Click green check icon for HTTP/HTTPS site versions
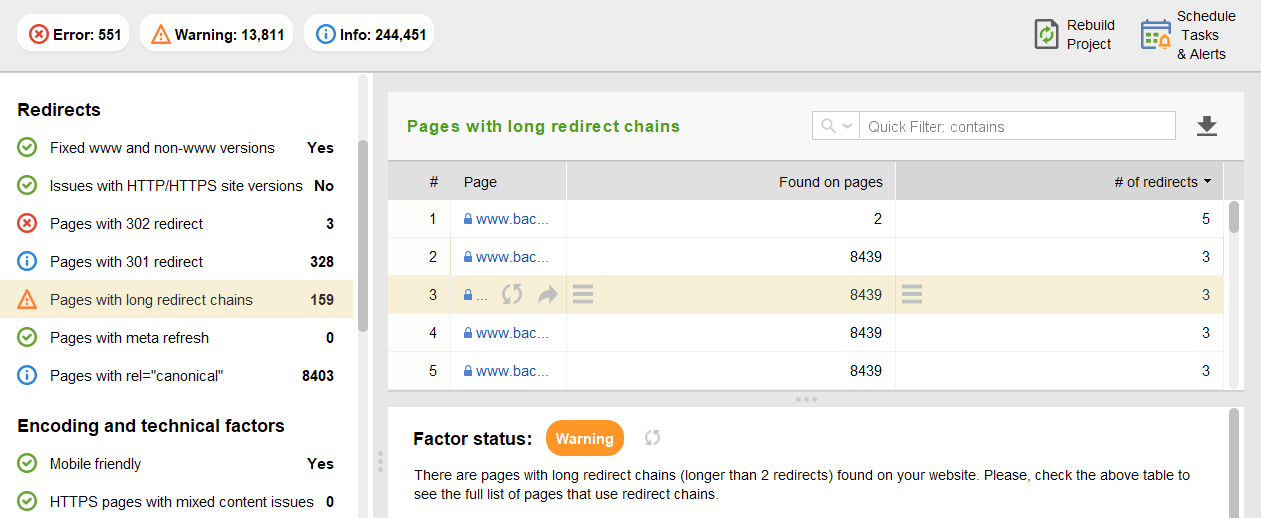The image size is (1261, 518). (28, 186)
